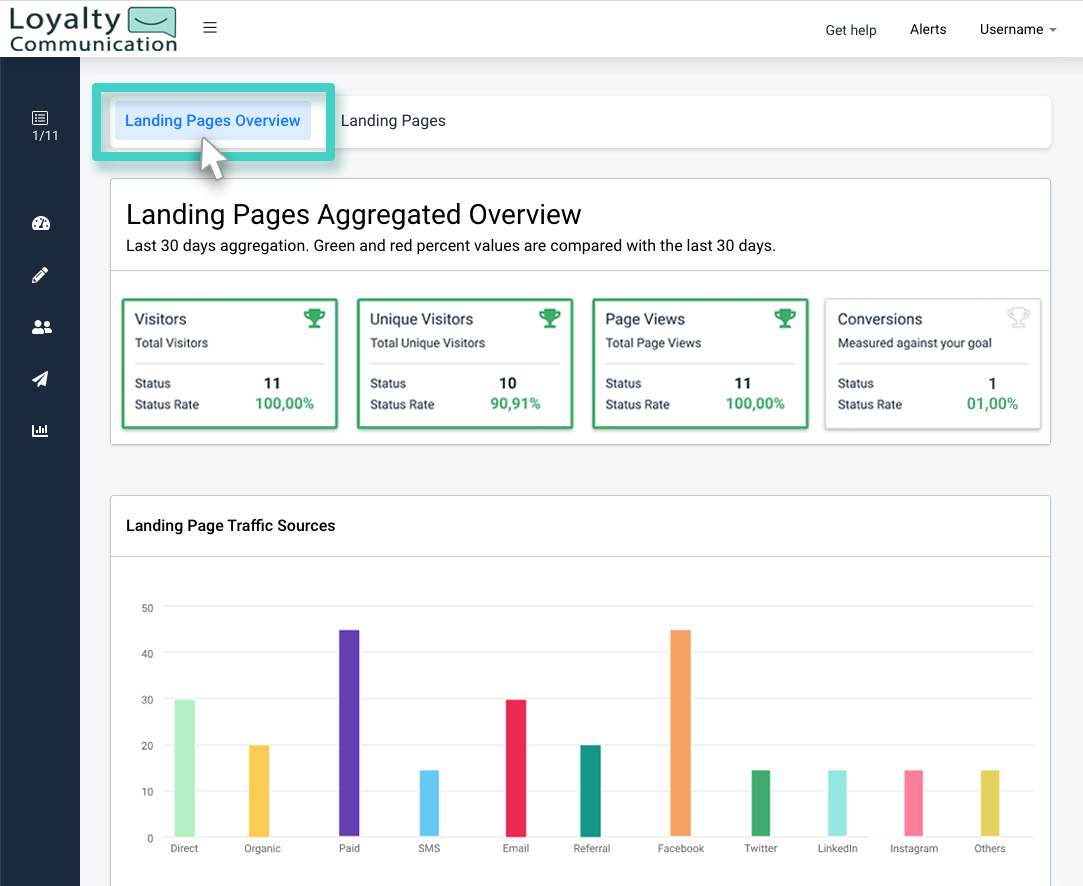1083x886 pixels.
Task: Click the grey trophy on Conversions card
Action: click(x=1018, y=317)
